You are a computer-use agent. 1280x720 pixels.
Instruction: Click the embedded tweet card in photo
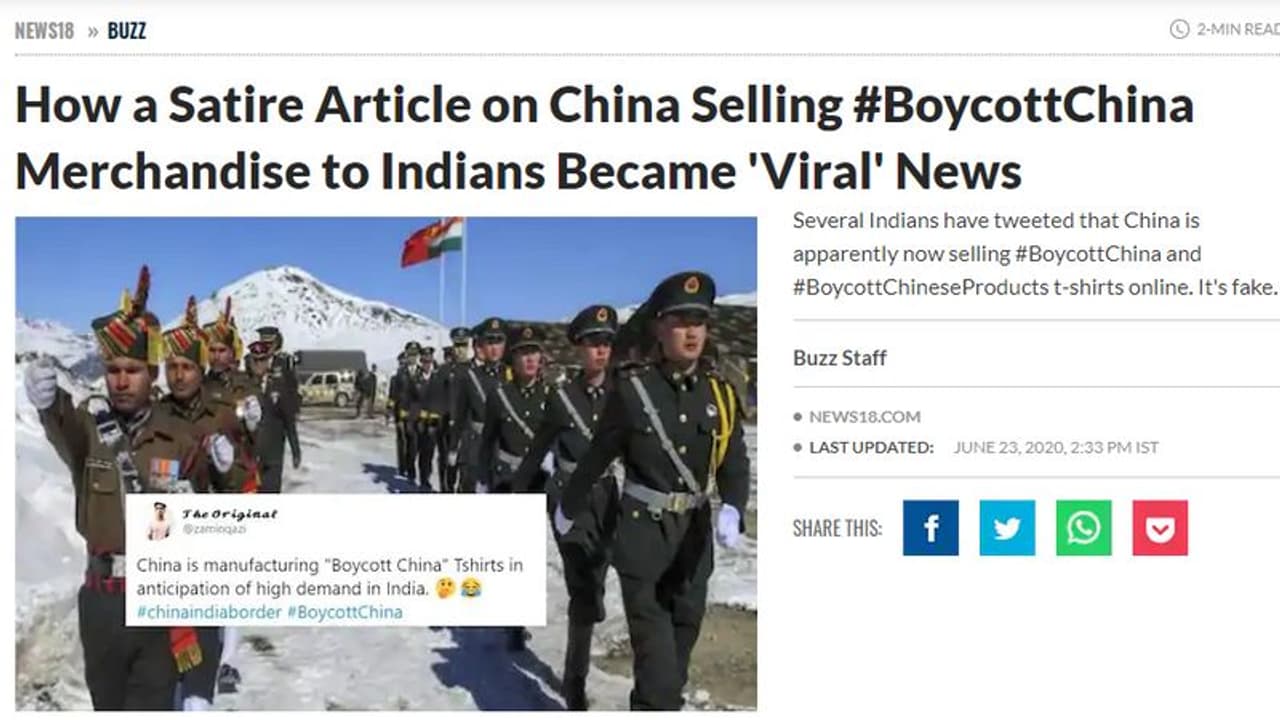tap(336, 560)
